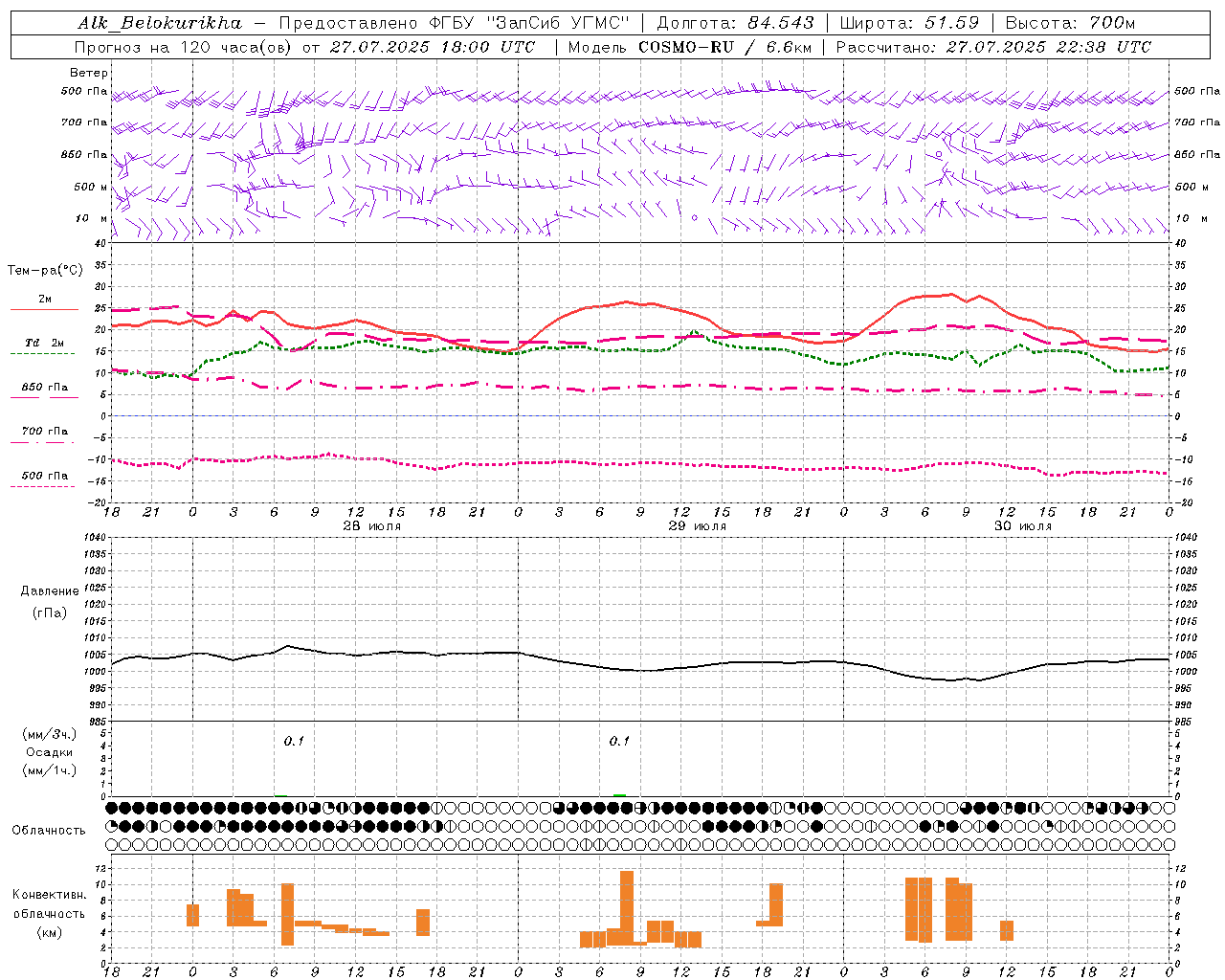Click the 'Тем-ра(°C)' temperature panel label

click(45, 271)
